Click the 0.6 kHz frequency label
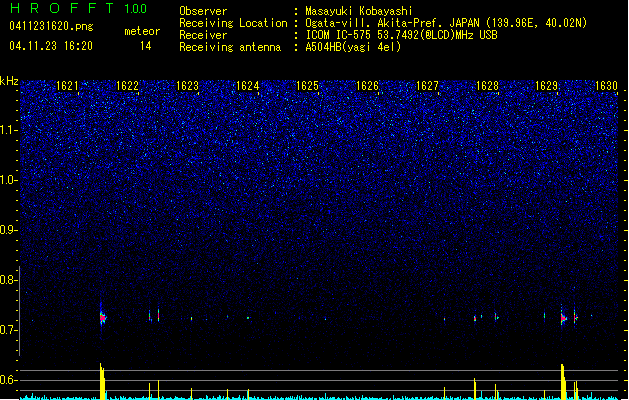Viewport: 629px width, 400px height. pos(8,380)
